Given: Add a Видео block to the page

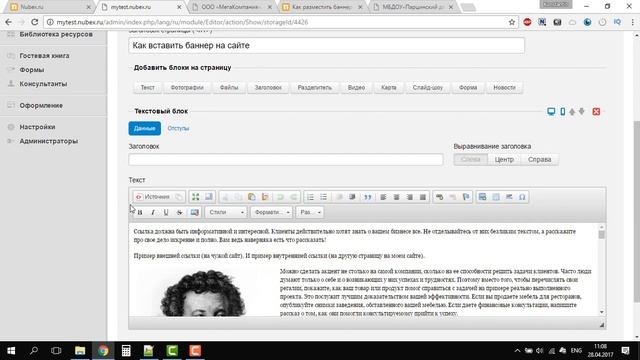Looking at the screenshot, I should 356,88.
